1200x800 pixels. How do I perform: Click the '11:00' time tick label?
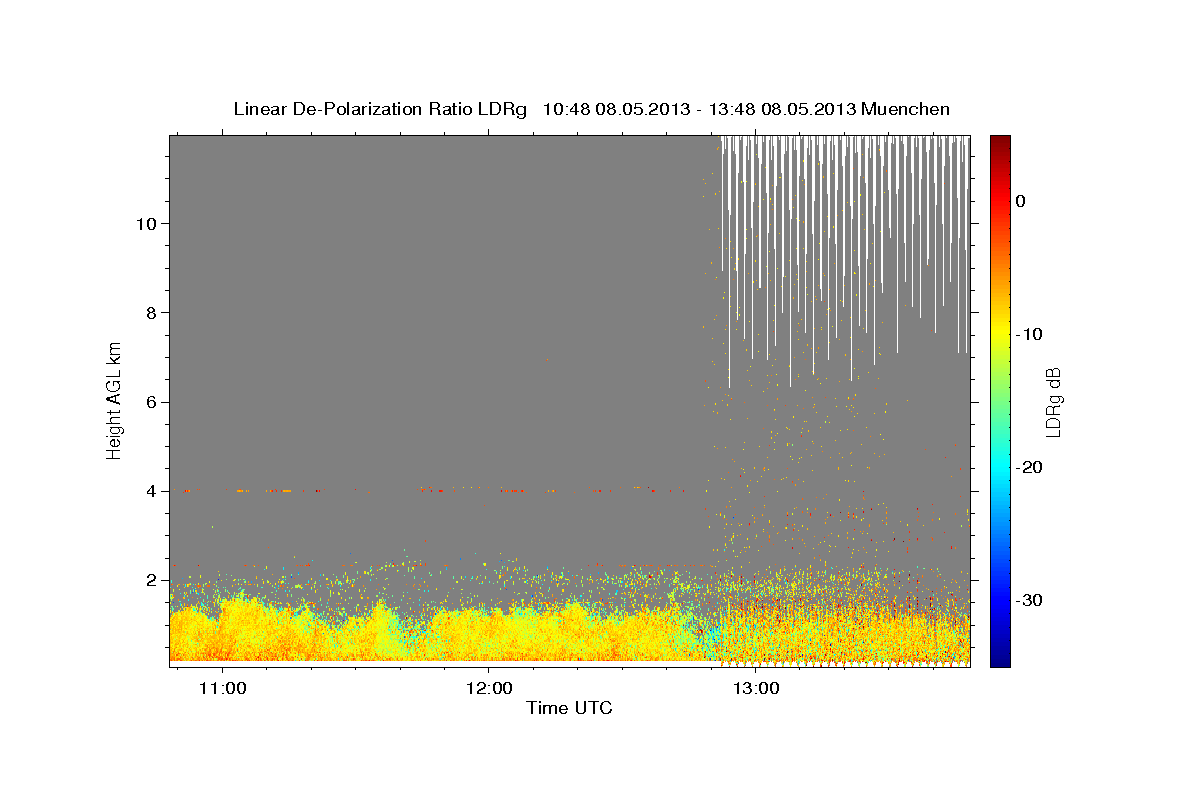pyautogui.click(x=222, y=689)
